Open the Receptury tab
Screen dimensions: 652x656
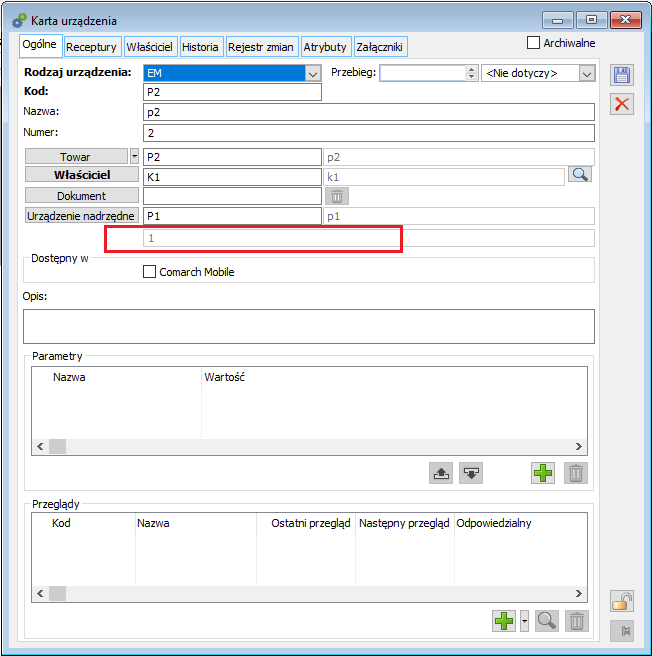pos(91,47)
